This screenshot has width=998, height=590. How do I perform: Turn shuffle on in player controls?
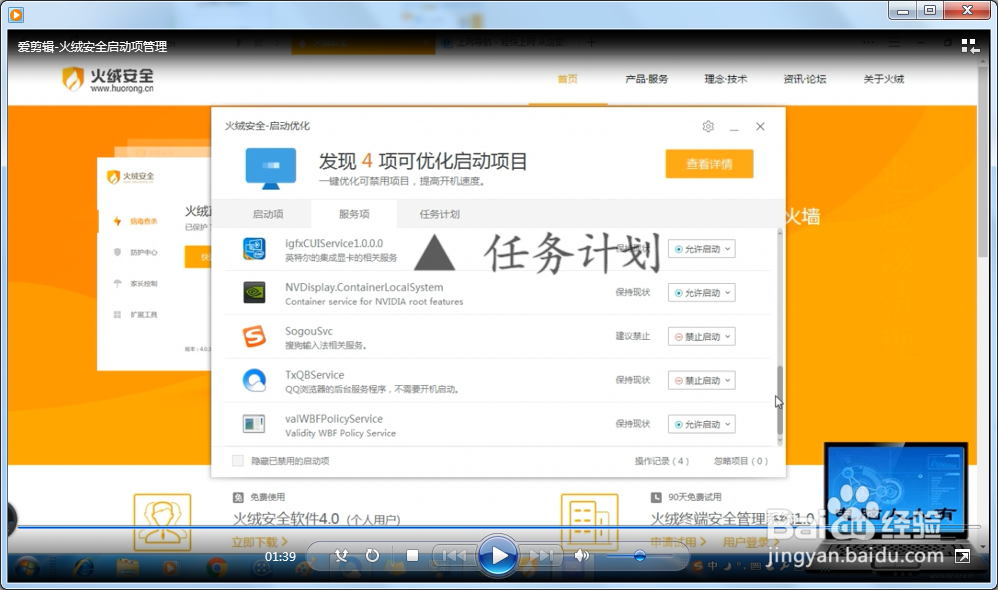(x=342, y=556)
